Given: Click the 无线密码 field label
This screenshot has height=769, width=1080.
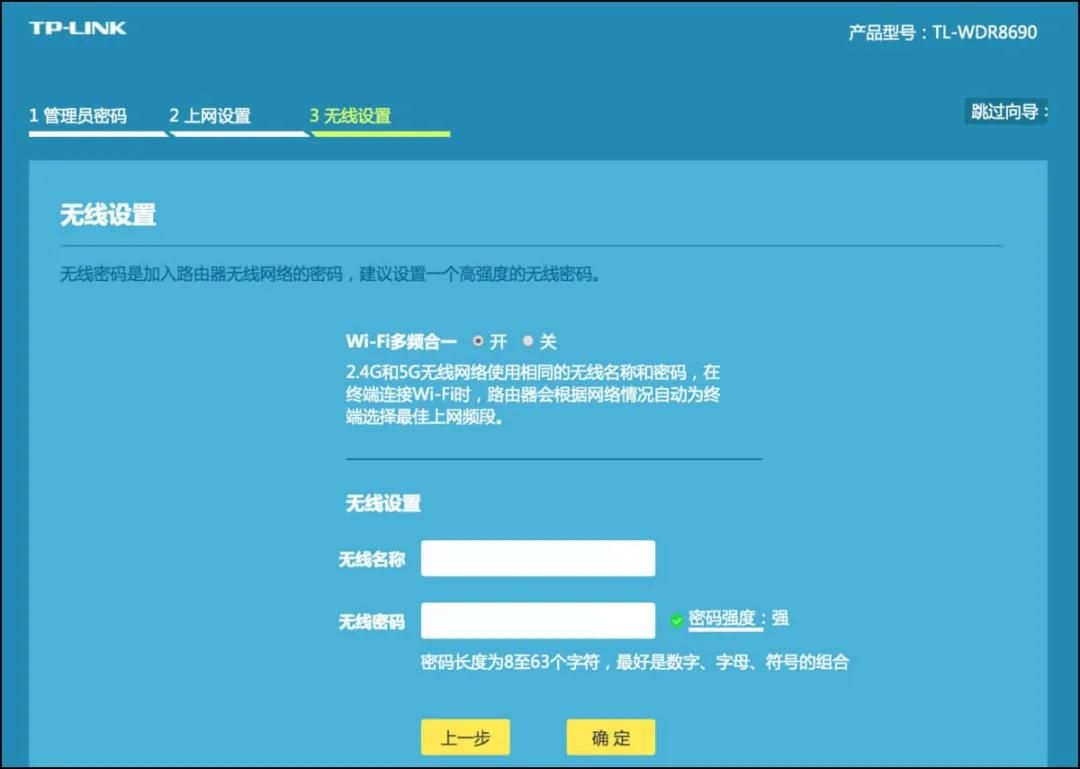Looking at the screenshot, I should tap(371, 622).
